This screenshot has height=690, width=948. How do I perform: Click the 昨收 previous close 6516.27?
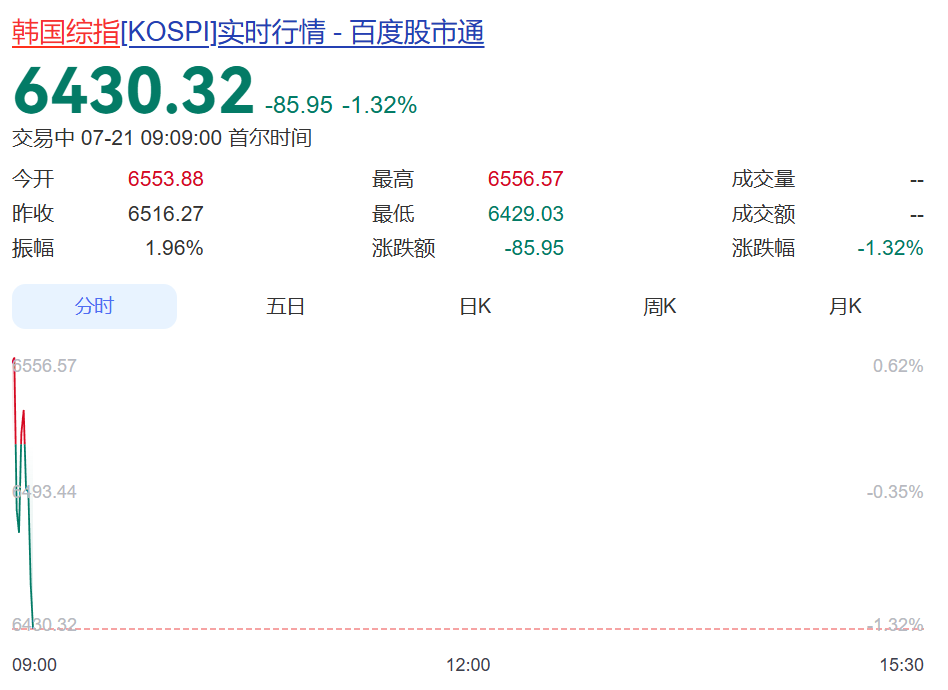point(166,213)
